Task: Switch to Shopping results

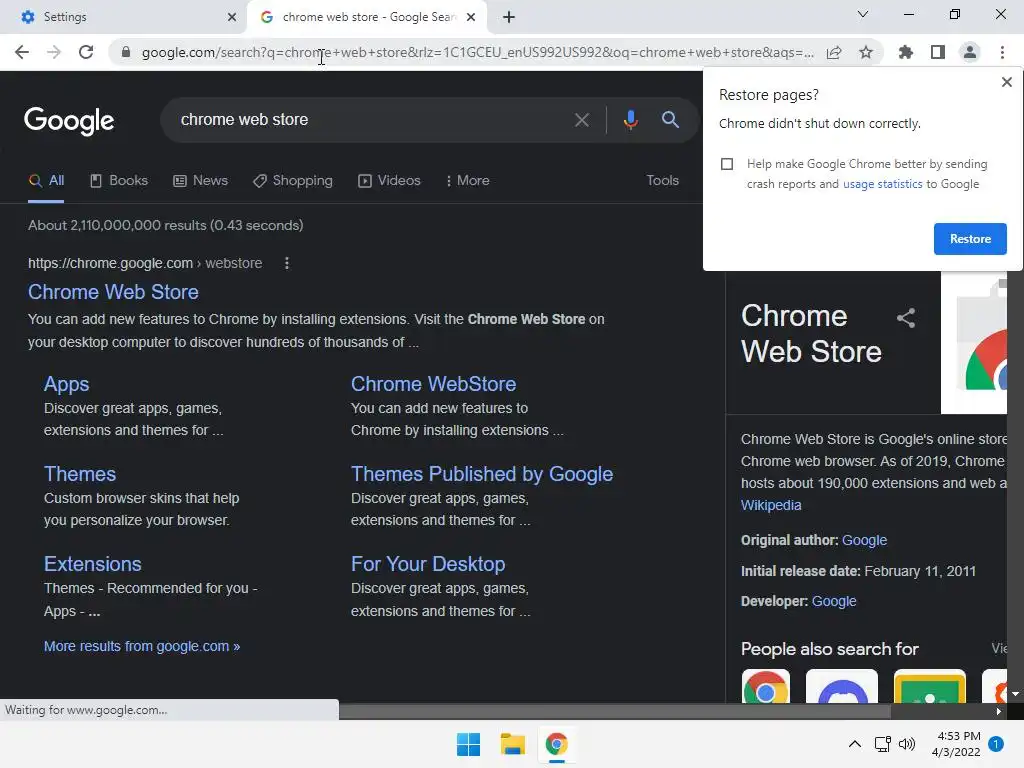Action: pos(293,181)
